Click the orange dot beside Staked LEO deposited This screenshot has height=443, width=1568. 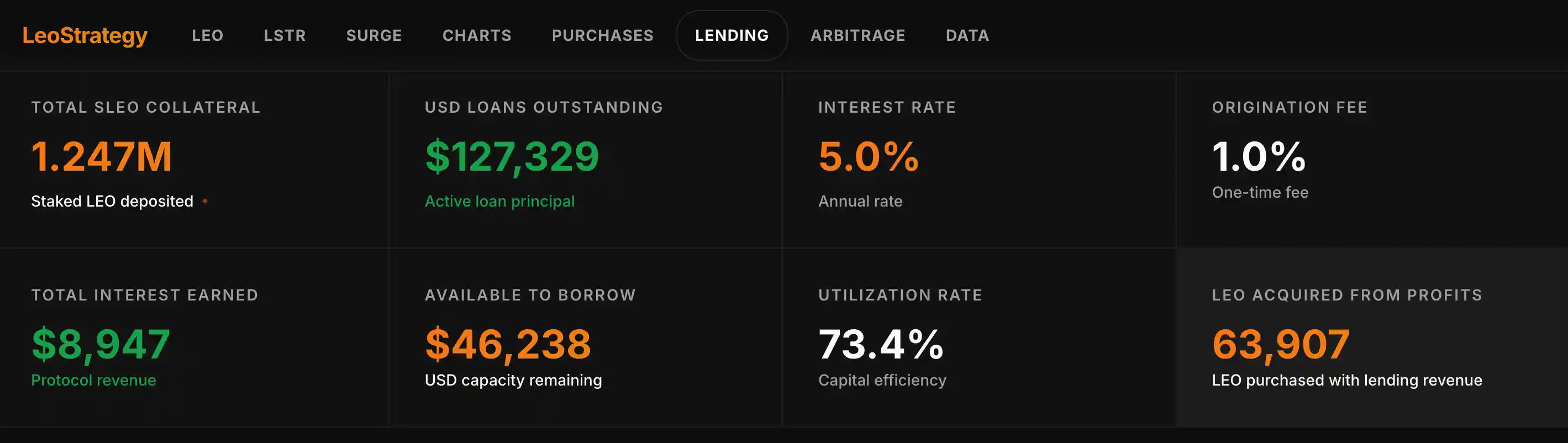tap(205, 201)
